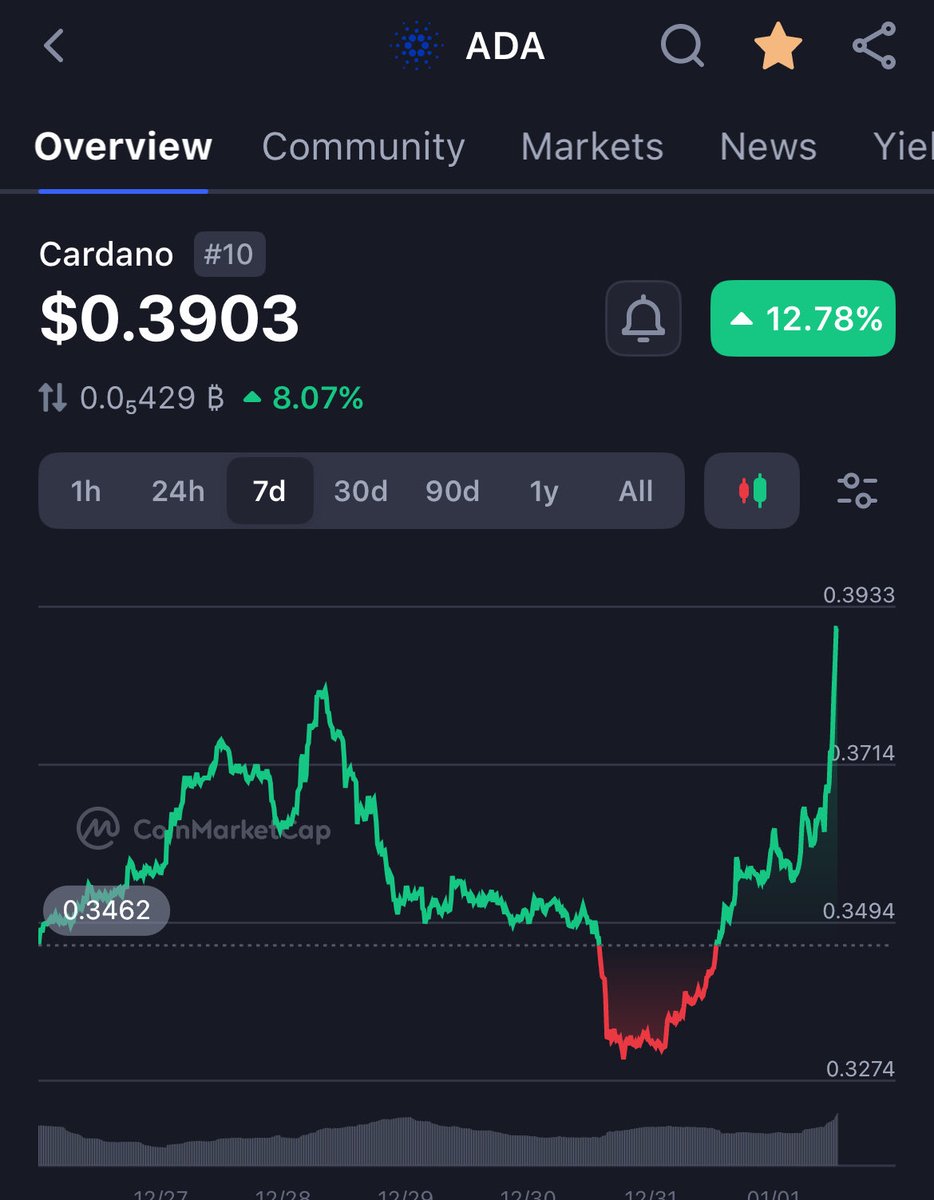The width and height of the screenshot is (934, 1200).
Task: Open the News tab
Action: coord(768,147)
